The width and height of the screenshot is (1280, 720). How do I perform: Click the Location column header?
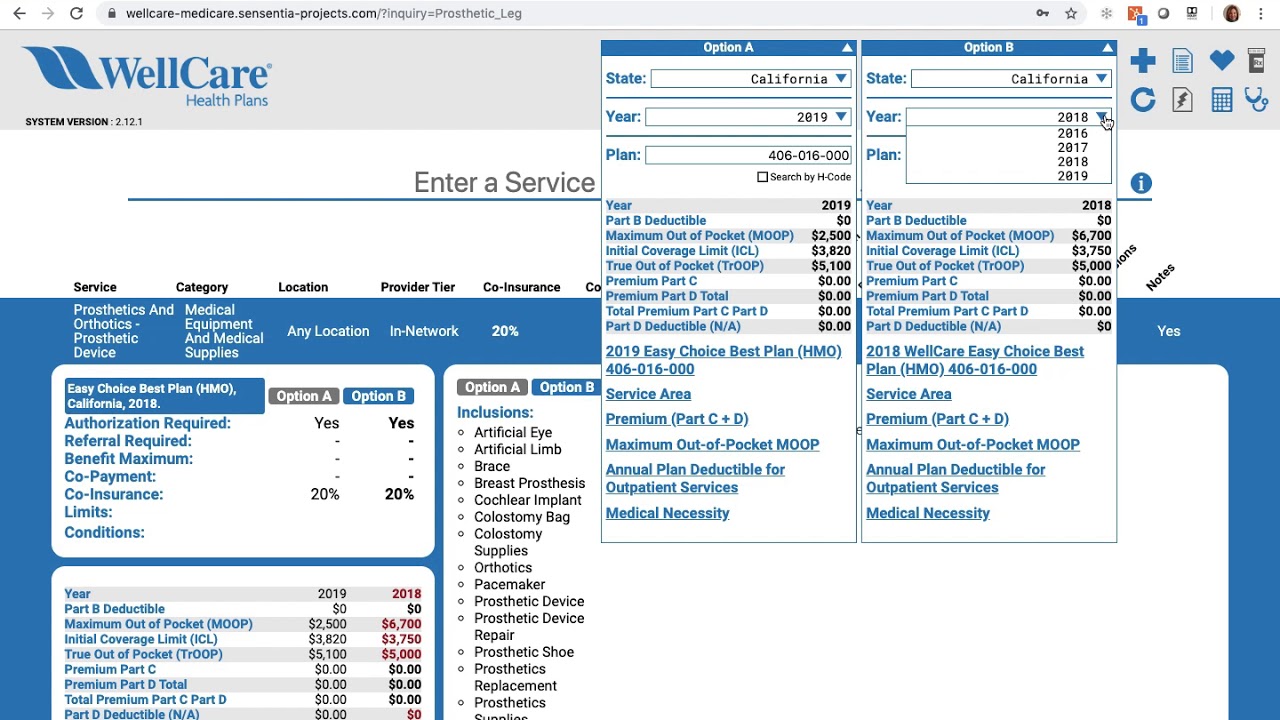point(303,287)
